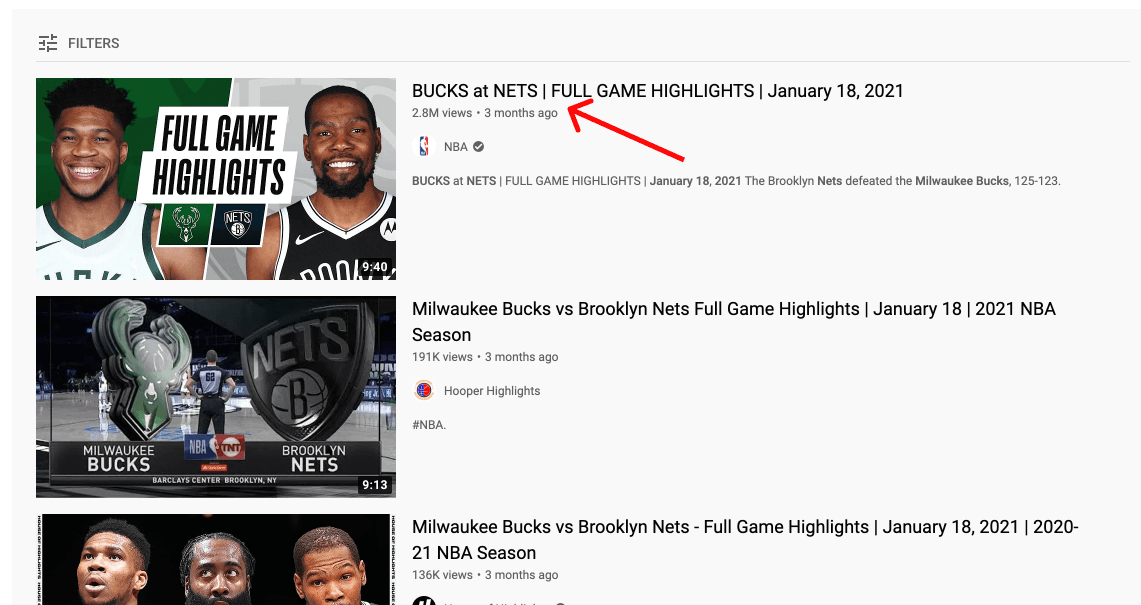Open BUCKS at NETS full game highlights title
Image resolution: width=1141 pixels, height=605 pixels.
pos(657,91)
